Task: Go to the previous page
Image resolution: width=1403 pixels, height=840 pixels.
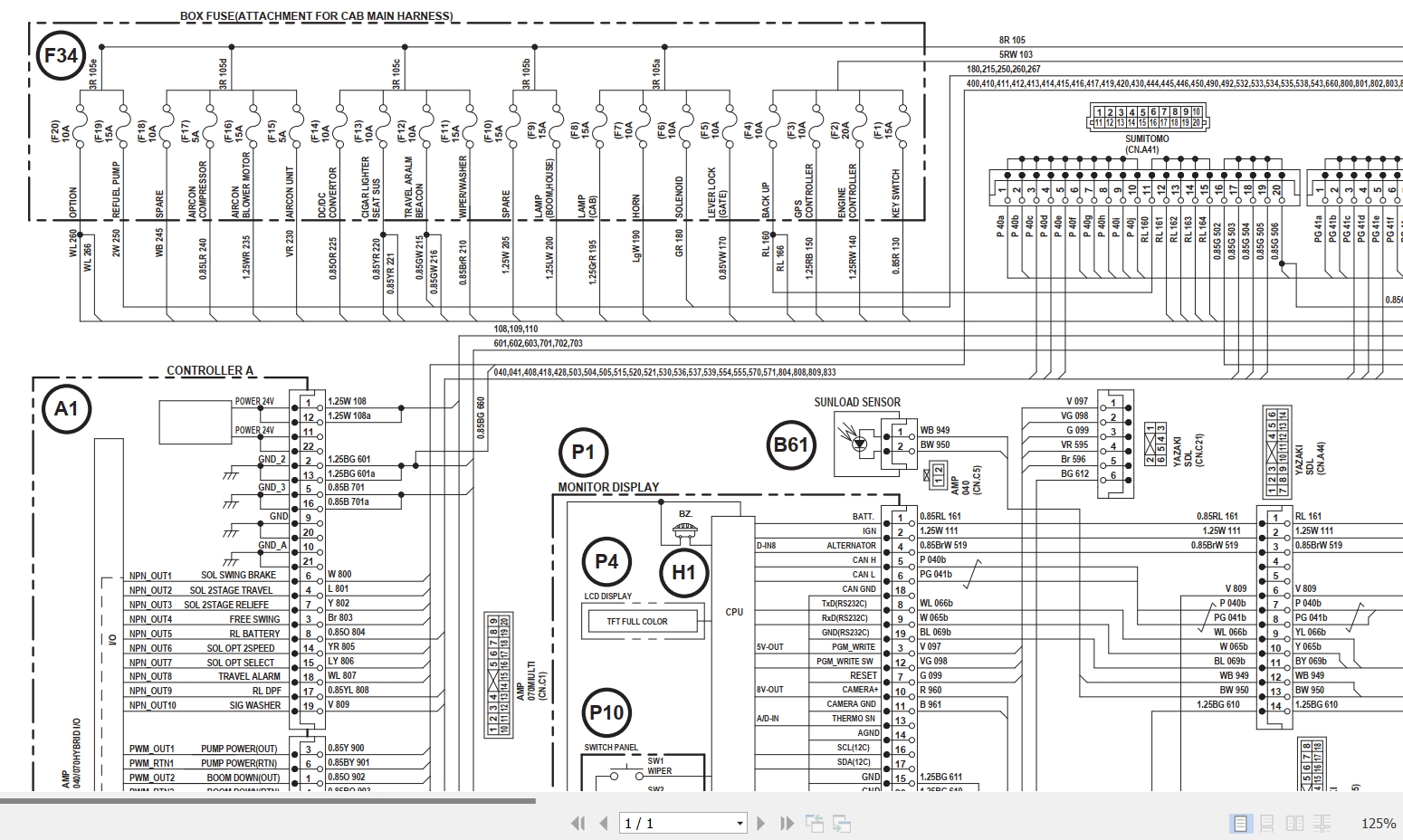Action: (602, 824)
